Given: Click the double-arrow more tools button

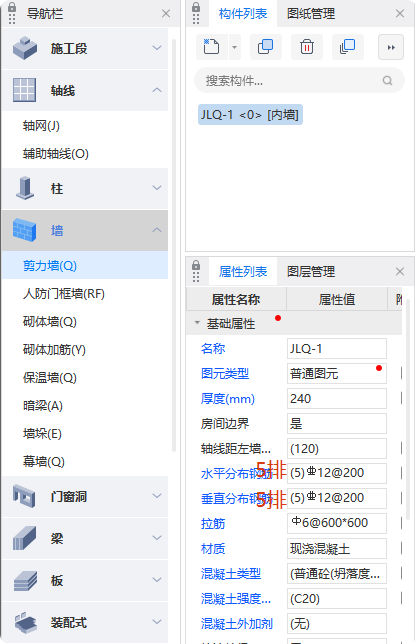Looking at the screenshot, I should click(x=391, y=47).
